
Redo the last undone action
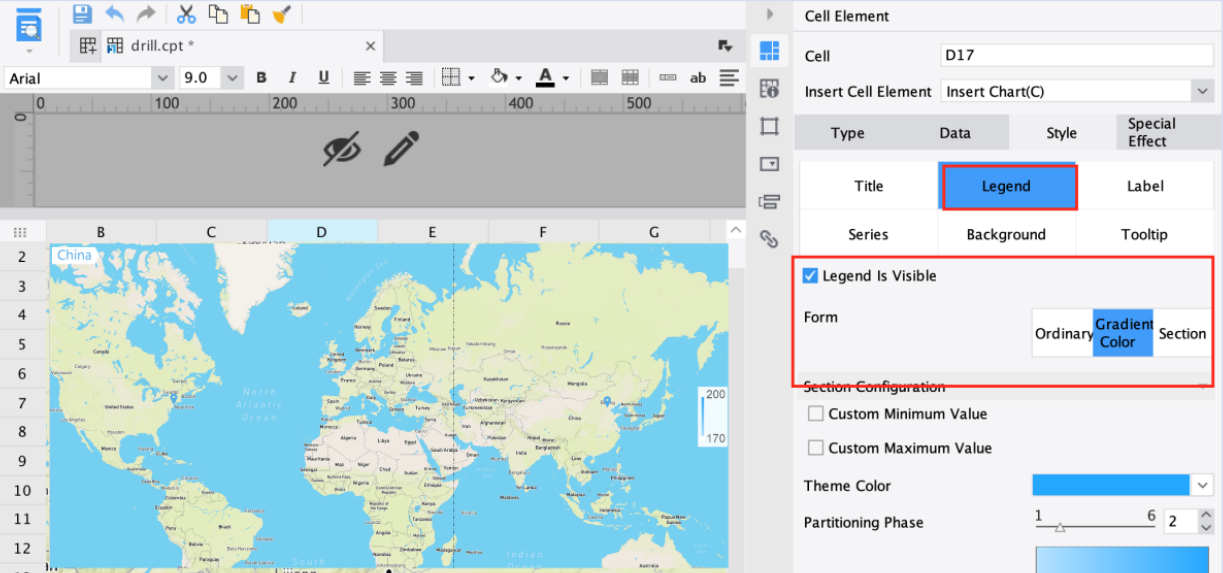pos(146,14)
